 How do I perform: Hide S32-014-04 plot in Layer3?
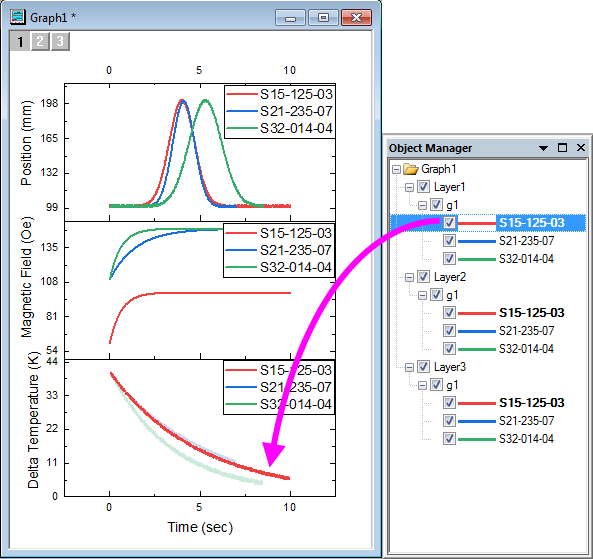[x=449, y=439]
